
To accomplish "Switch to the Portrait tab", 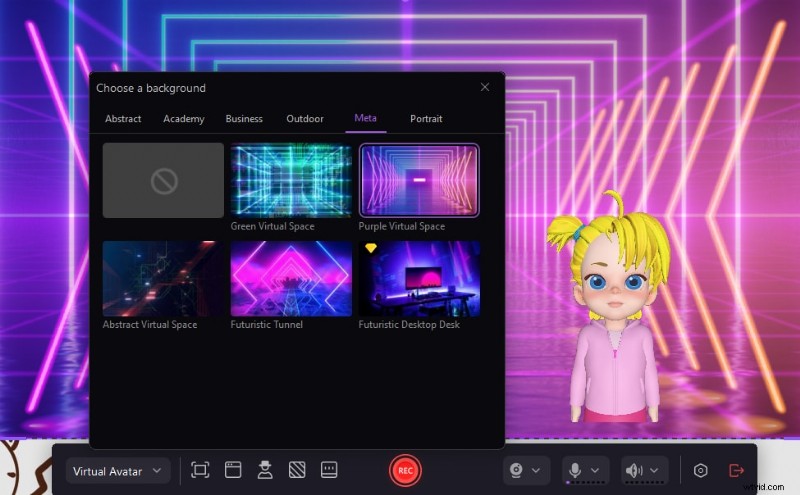I will coord(426,118).
